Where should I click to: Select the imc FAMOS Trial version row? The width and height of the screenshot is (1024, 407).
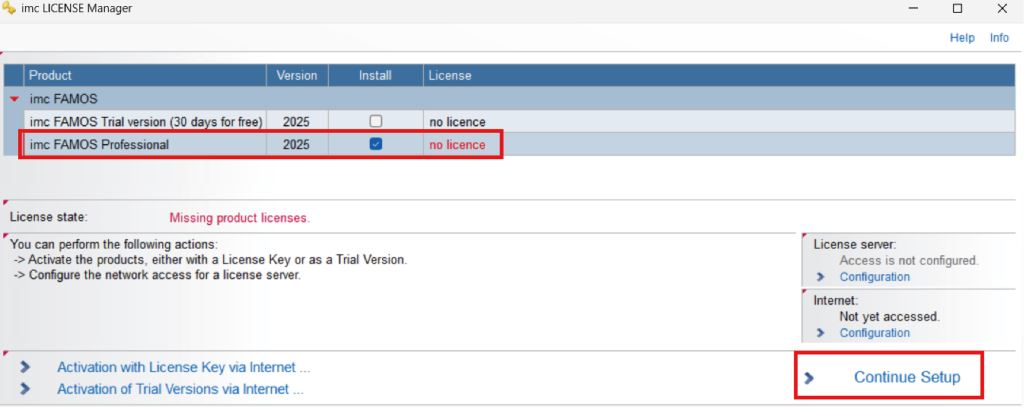pyautogui.click(x=145, y=122)
